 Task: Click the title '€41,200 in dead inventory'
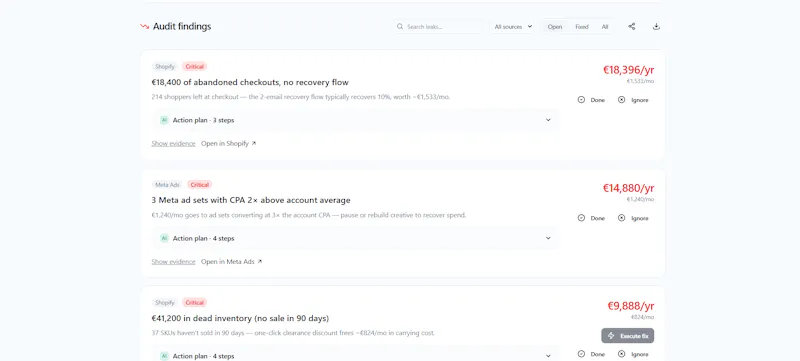[240, 319]
